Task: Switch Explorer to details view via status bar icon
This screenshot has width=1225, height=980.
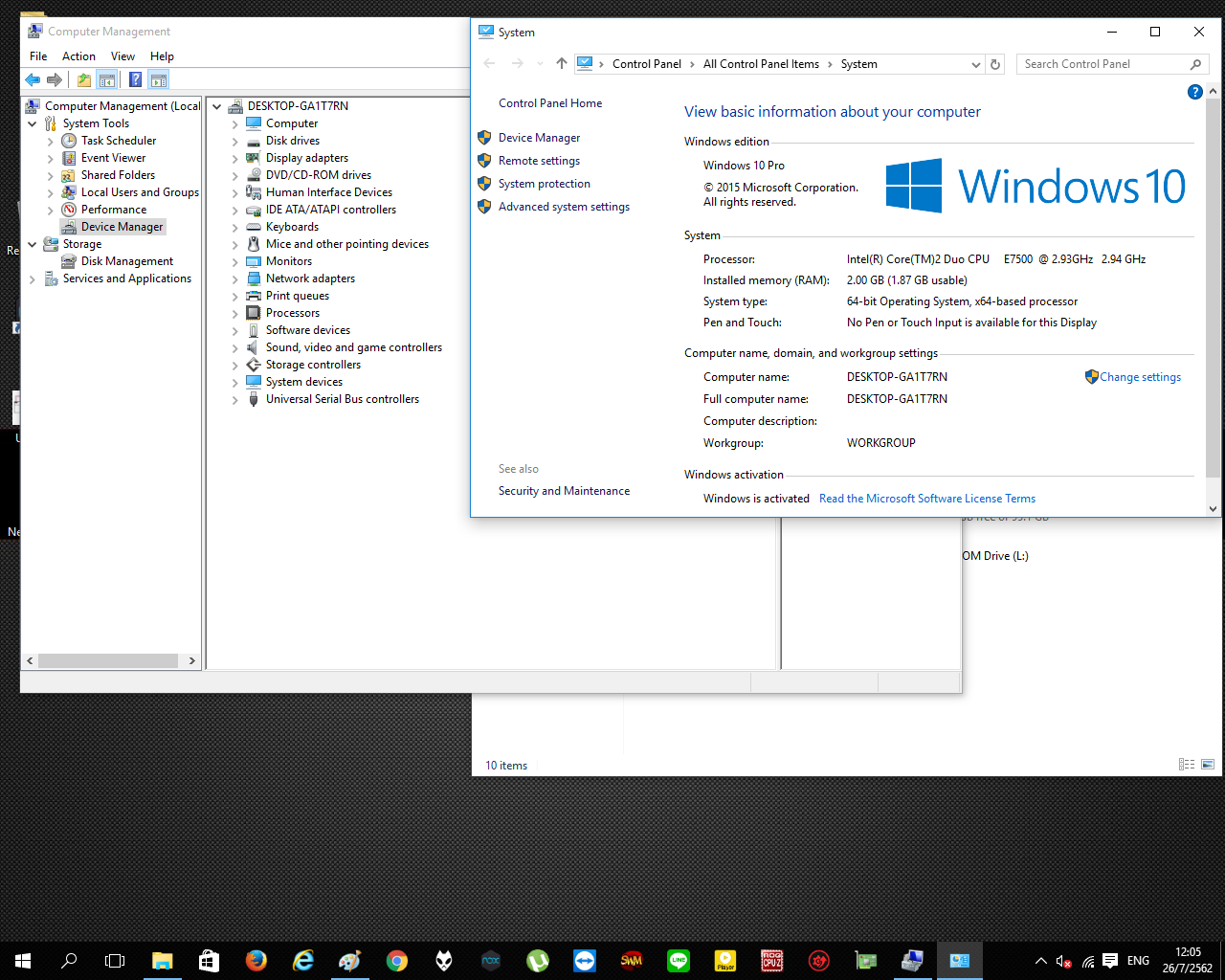Action: click(x=1187, y=765)
